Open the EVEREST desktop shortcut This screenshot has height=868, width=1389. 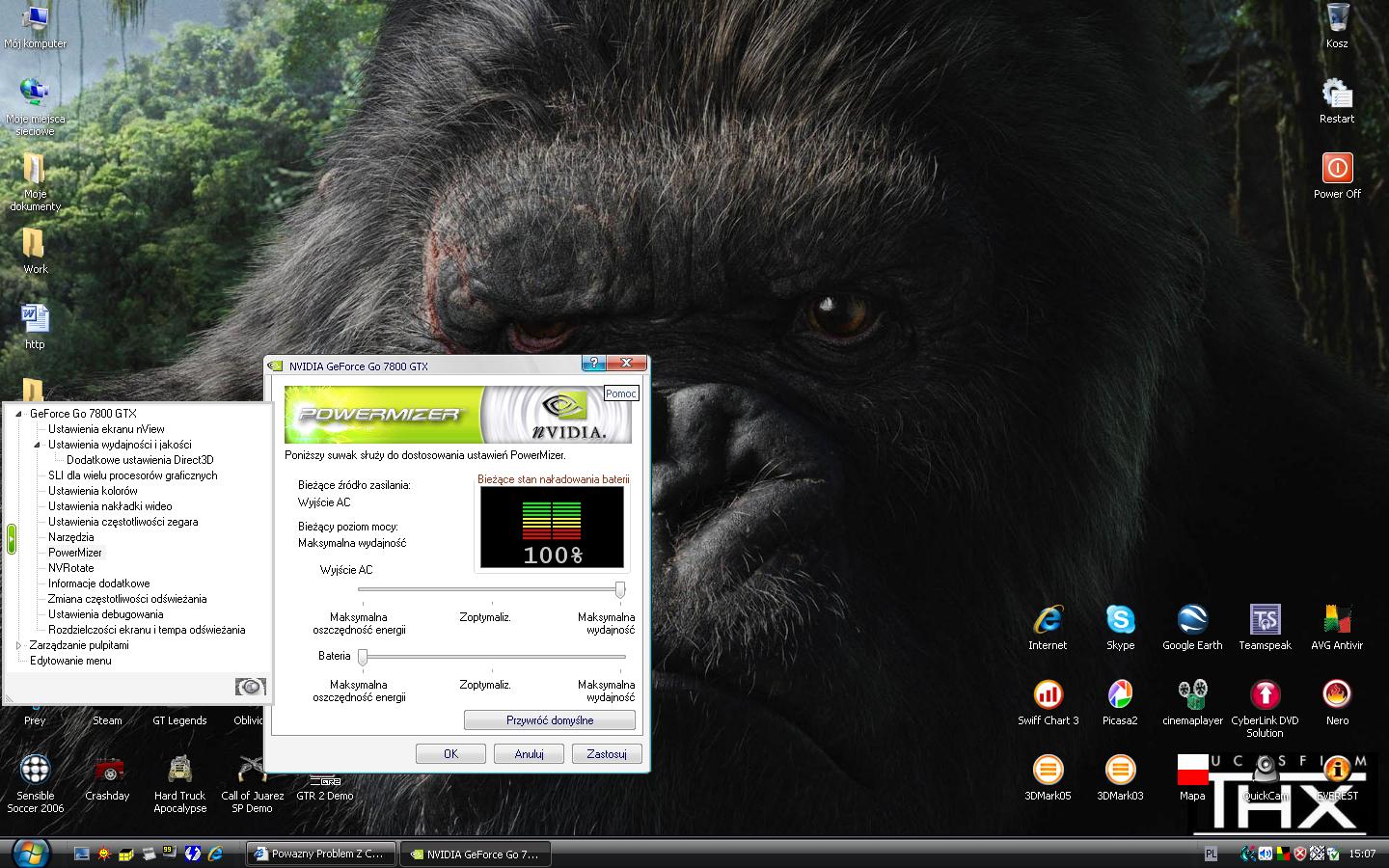point(1337,777)
